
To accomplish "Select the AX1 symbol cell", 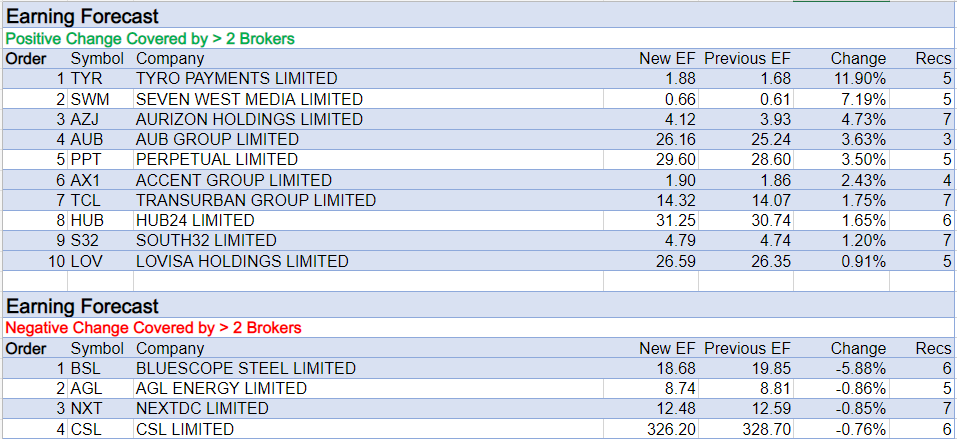I will click(x=87, y=180).
